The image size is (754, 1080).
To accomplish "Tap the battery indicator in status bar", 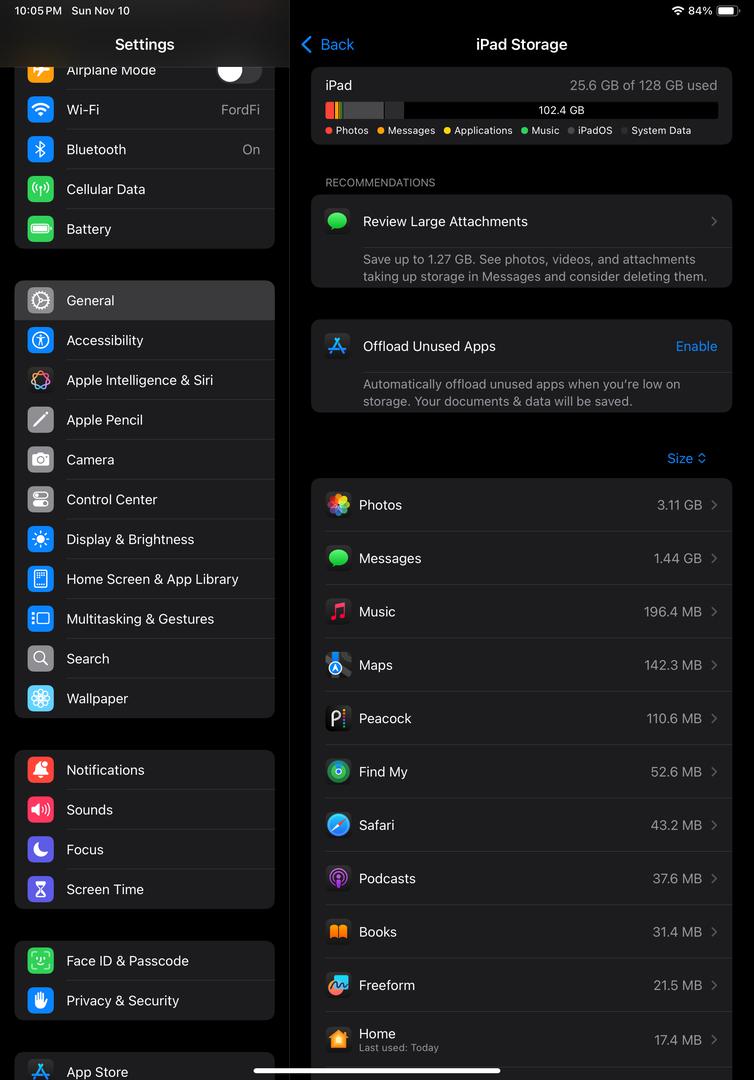I will pyautogui.click(x=728, y=11).
